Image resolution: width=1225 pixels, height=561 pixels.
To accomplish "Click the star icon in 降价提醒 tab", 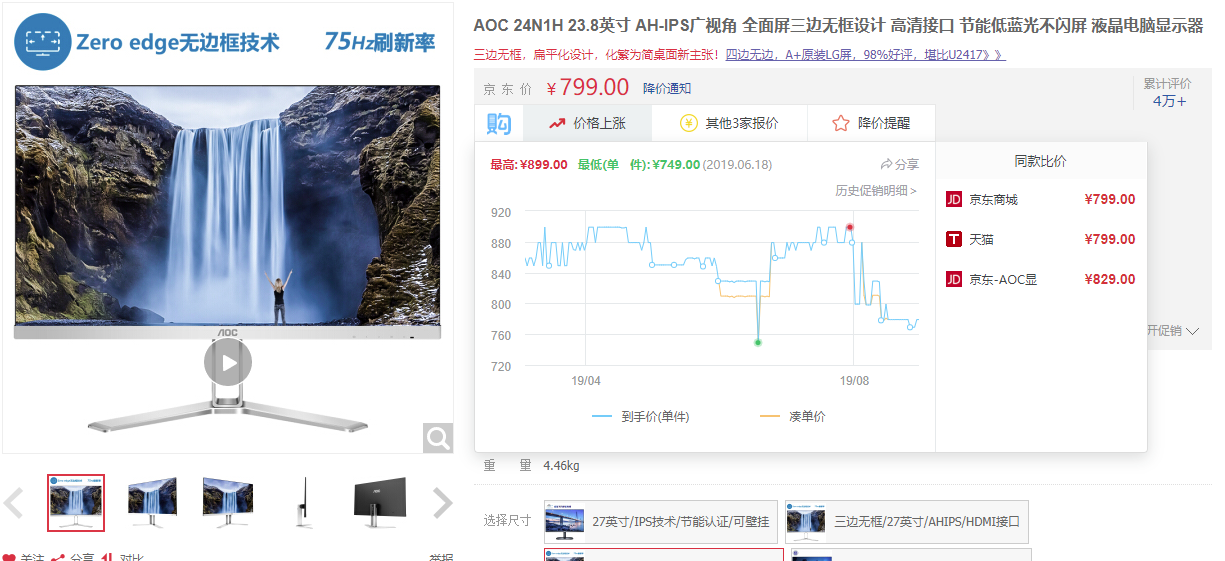I will pos(841,123).
